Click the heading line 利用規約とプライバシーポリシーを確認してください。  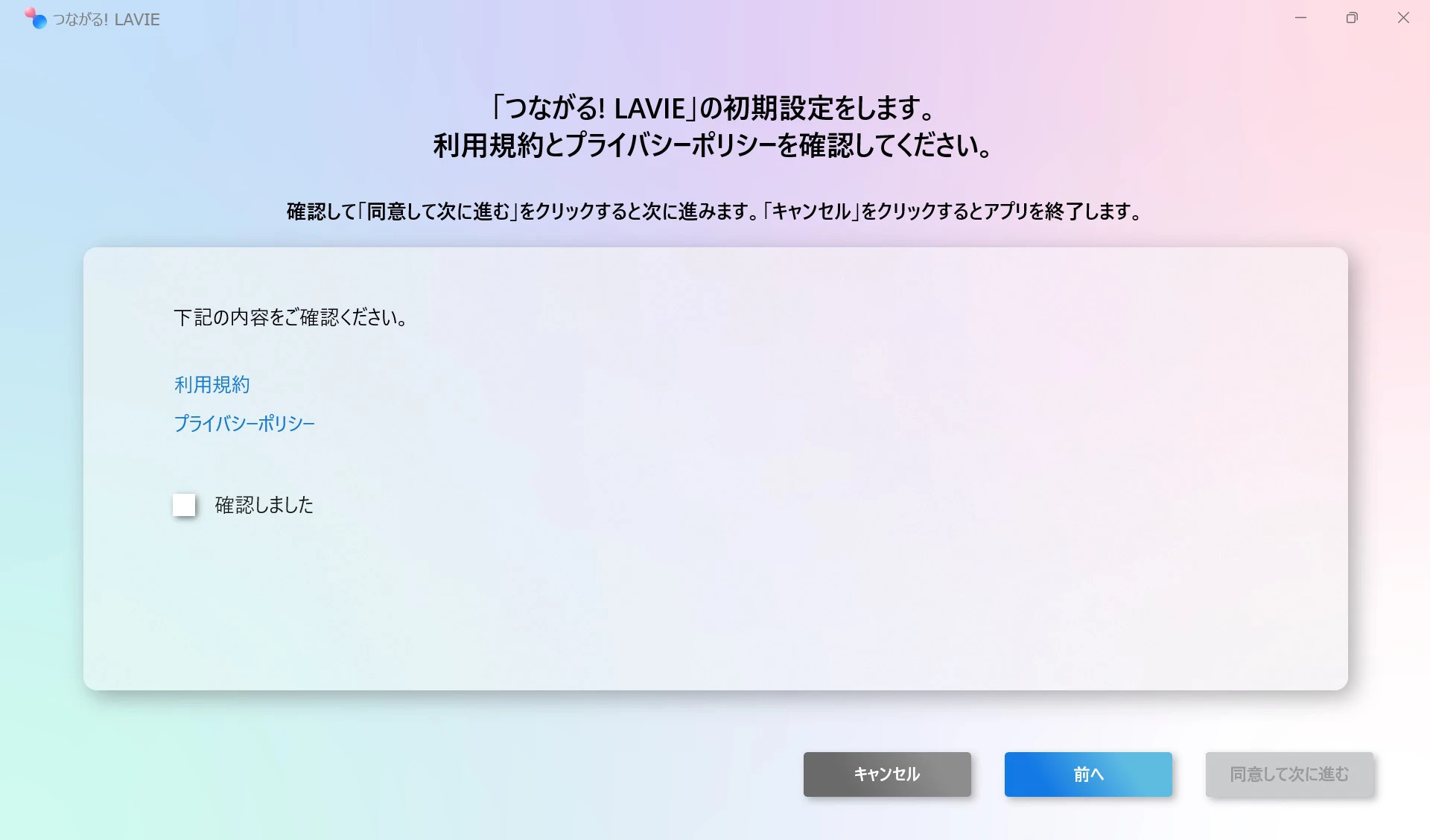pos(713,145)
